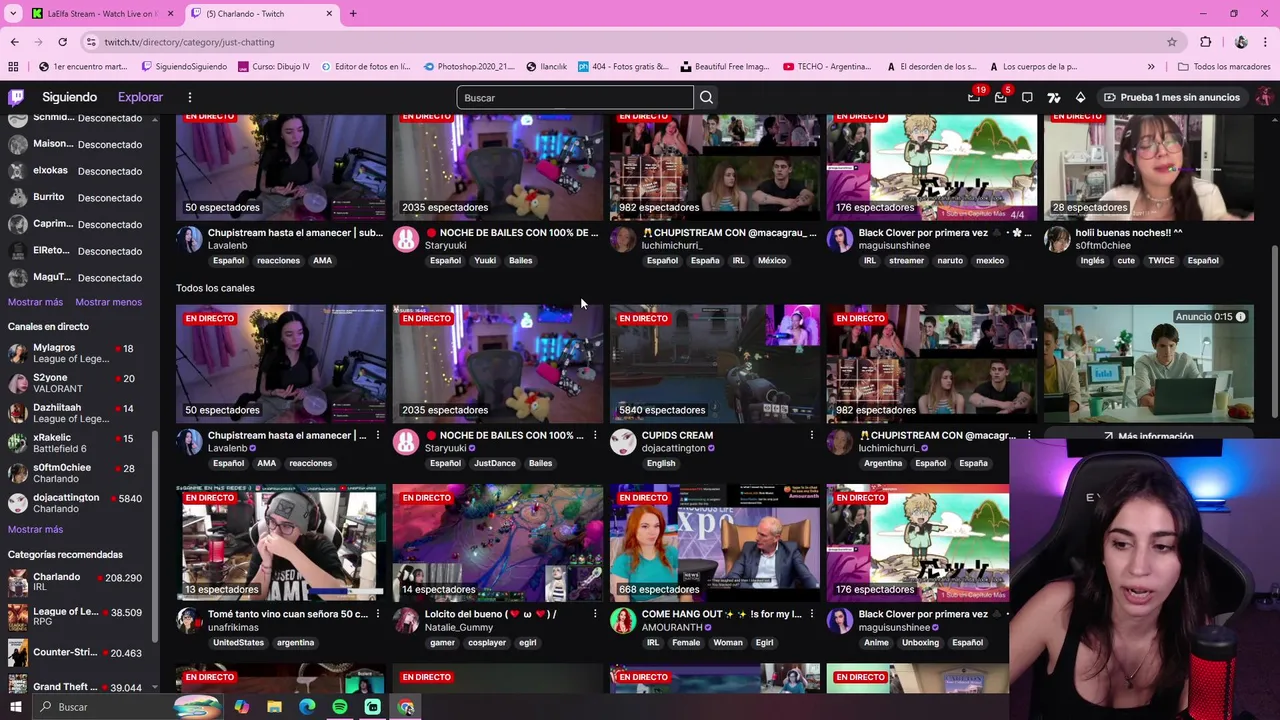The width and height of the screenshot is (1280, 720).
Task: Reload the page
Action: pos(62,42)
